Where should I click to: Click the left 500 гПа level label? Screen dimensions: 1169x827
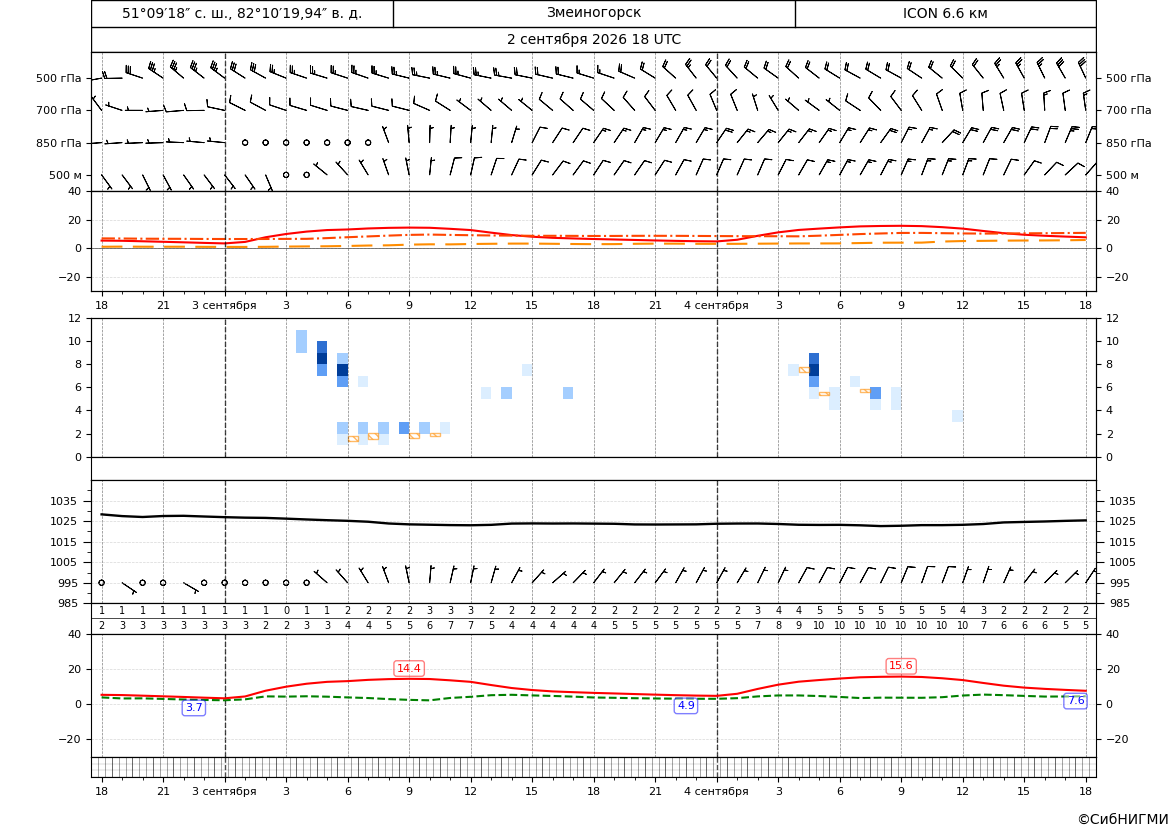(58, 78)
